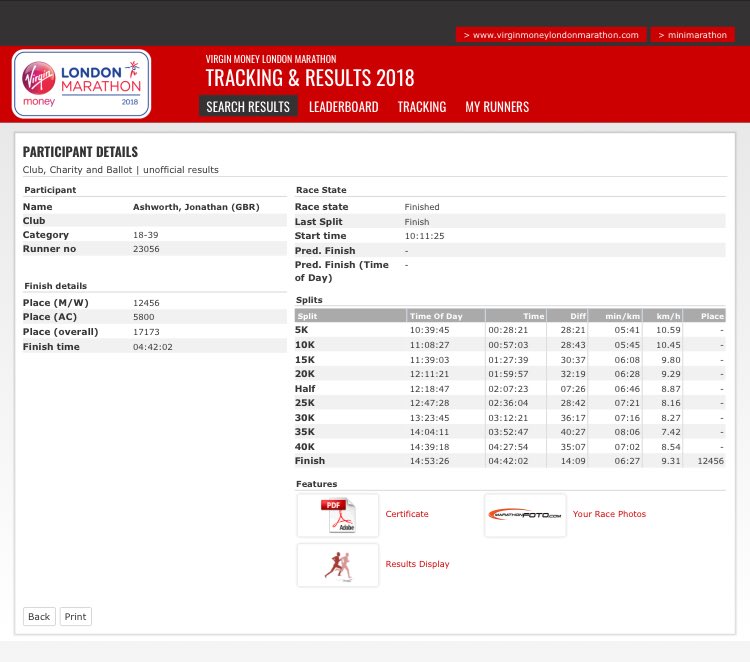Click the Finish row time of day 14:53:26
This screenshot has width=750, height=662.
(430, 461)
